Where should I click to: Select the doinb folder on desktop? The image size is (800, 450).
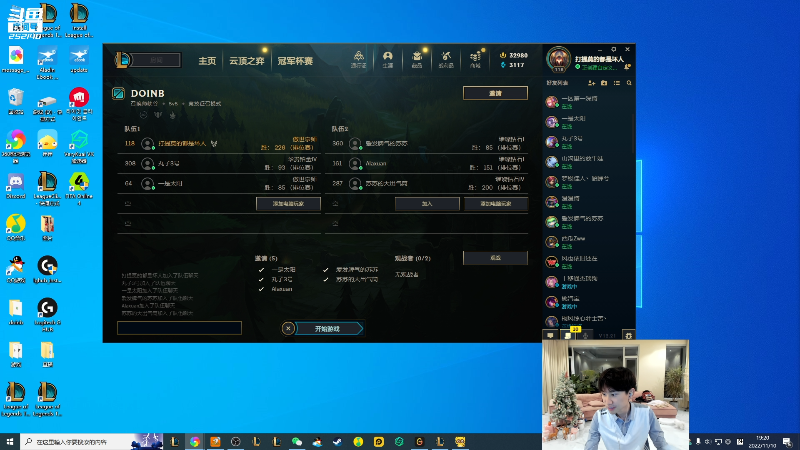point(15,312)
